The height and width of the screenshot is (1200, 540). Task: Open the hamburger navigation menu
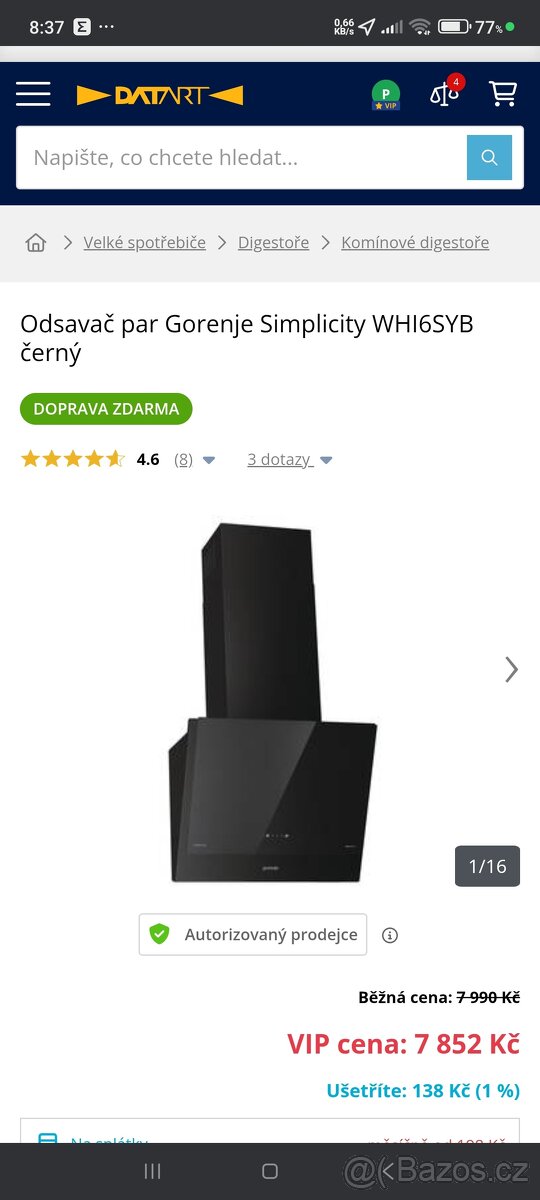pyautogui.click(x=33, y=94)
